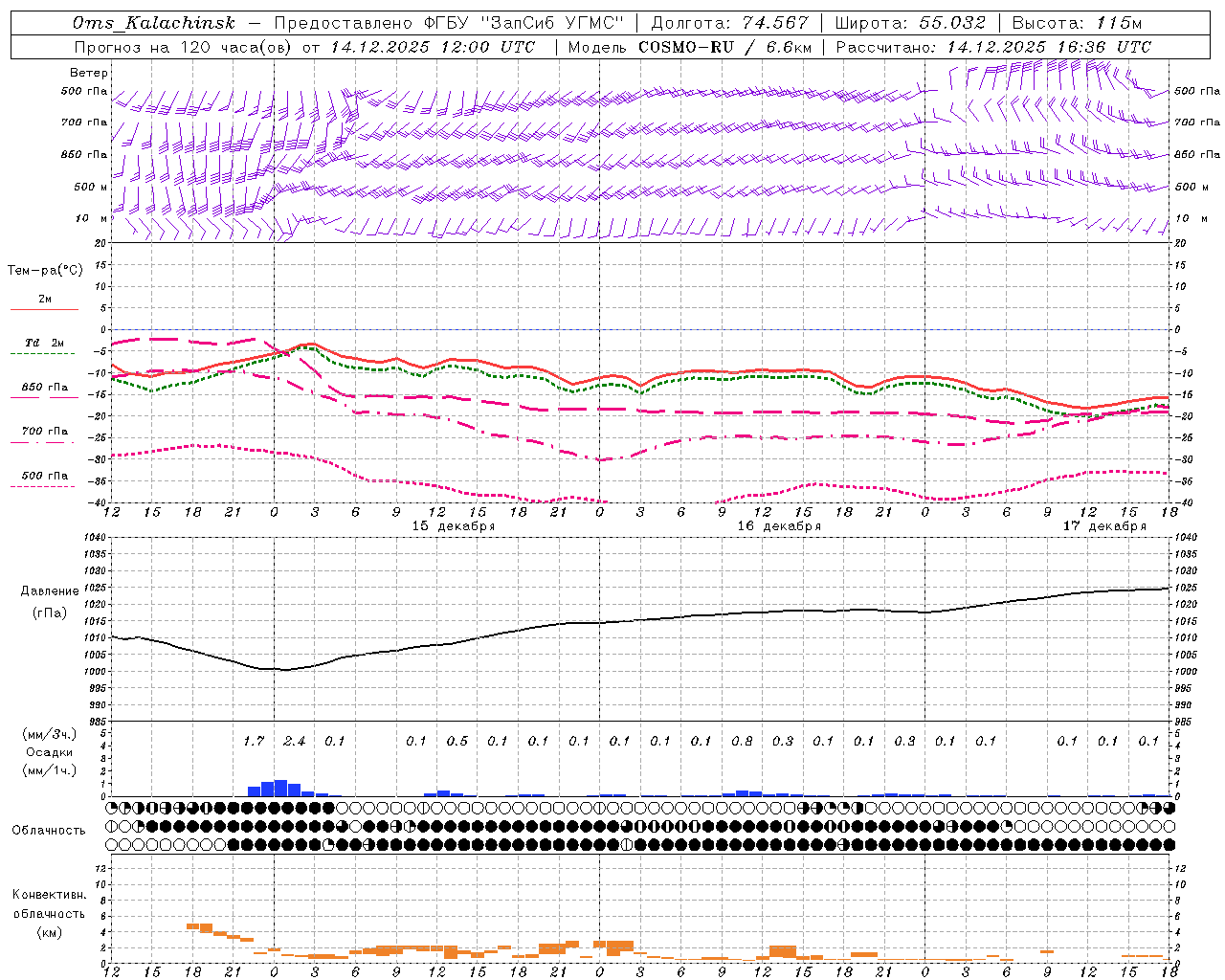This screenshot has width=1225, height=980.
Task: Select the "Тем-ра(°C)" temperature panel label
Action: point(45,271)
